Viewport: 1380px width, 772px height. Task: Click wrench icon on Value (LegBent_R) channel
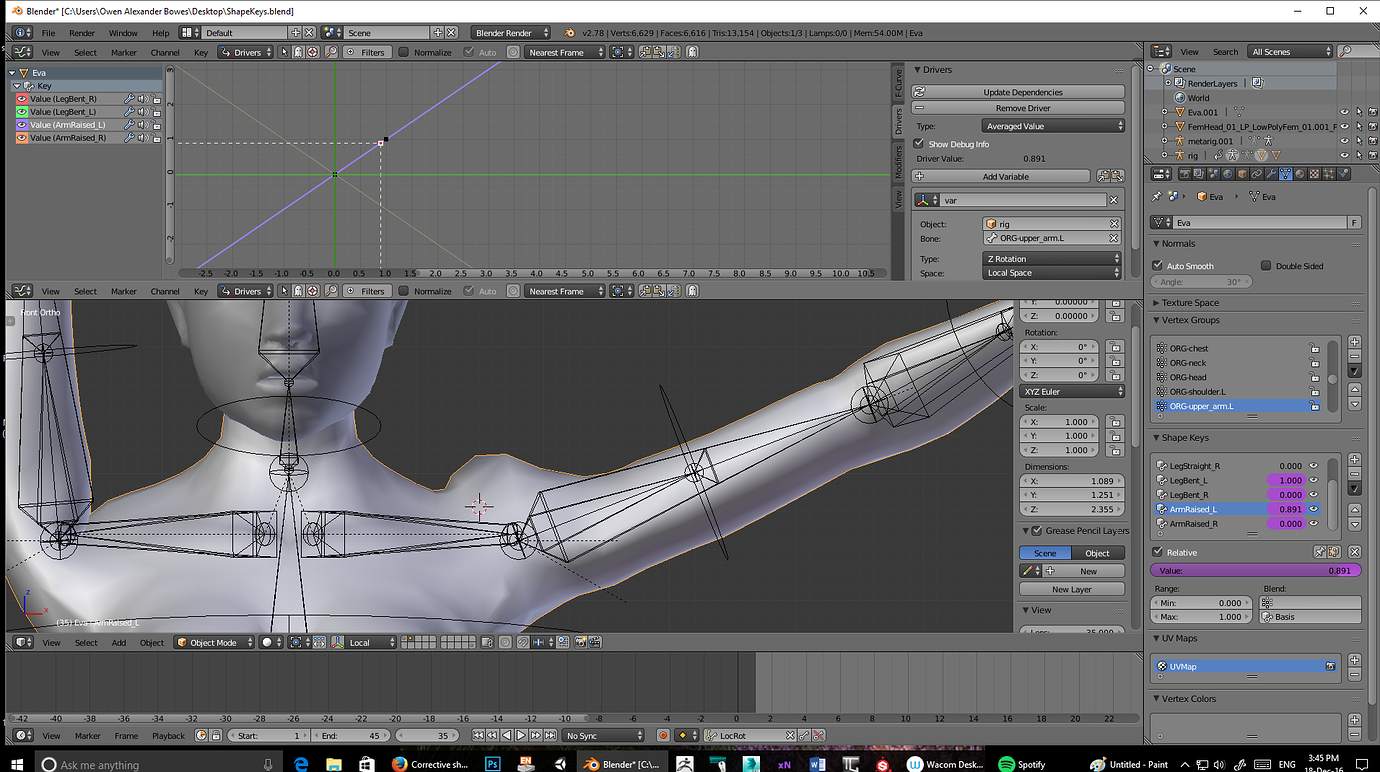129,99
